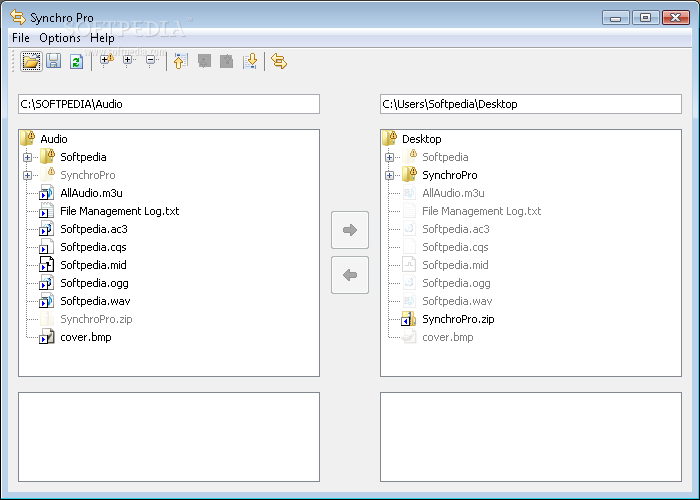Click the copy-to-left arrow button
Screen dimensions: 700x500
[350, 275]
